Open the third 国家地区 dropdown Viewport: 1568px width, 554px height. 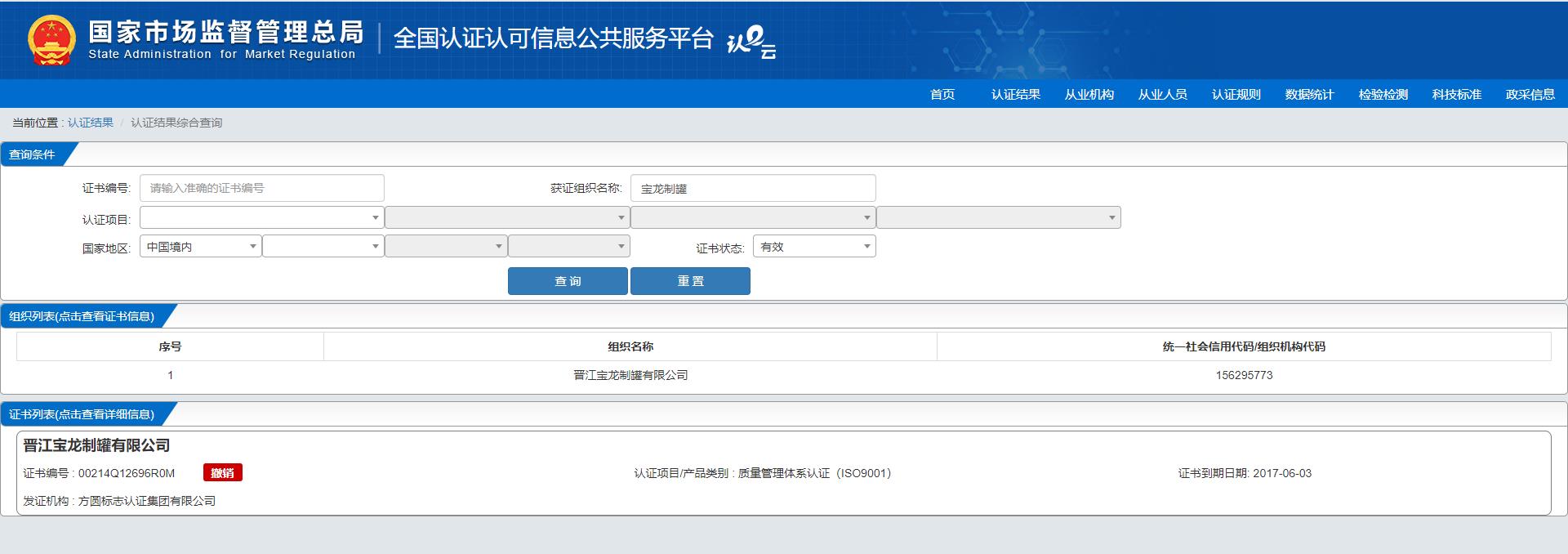tap(446, 246)
